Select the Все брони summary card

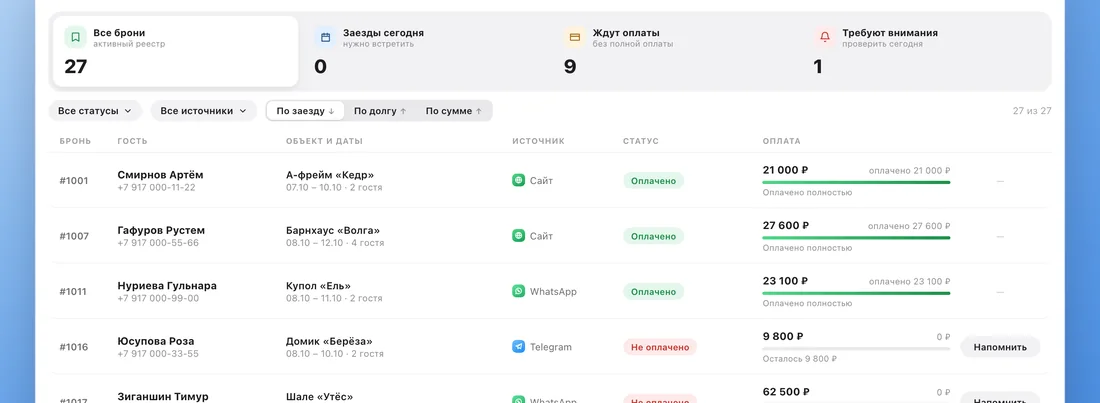(175, 51)
